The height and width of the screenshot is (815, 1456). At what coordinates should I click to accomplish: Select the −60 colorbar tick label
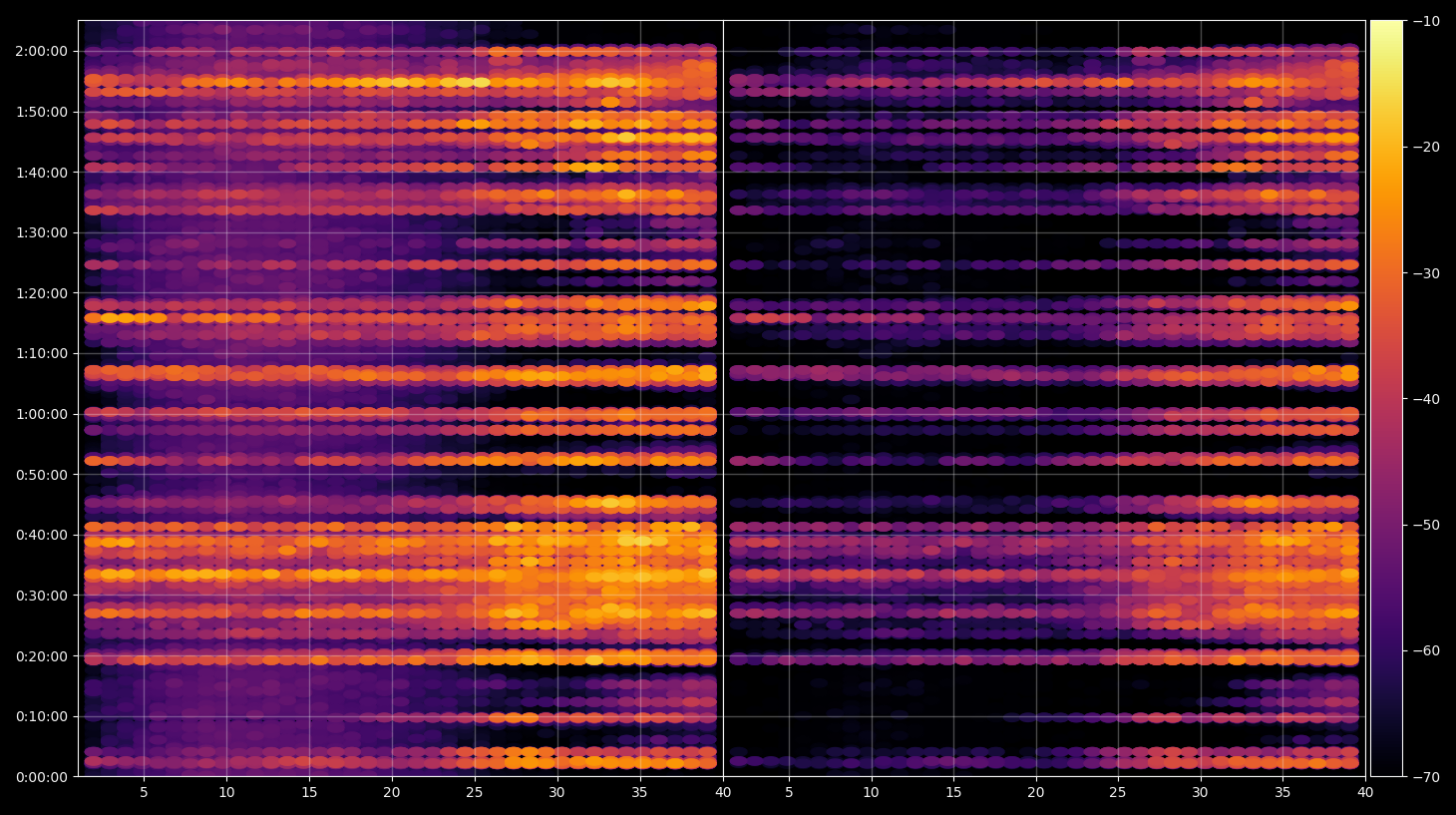pos(1427,650)
